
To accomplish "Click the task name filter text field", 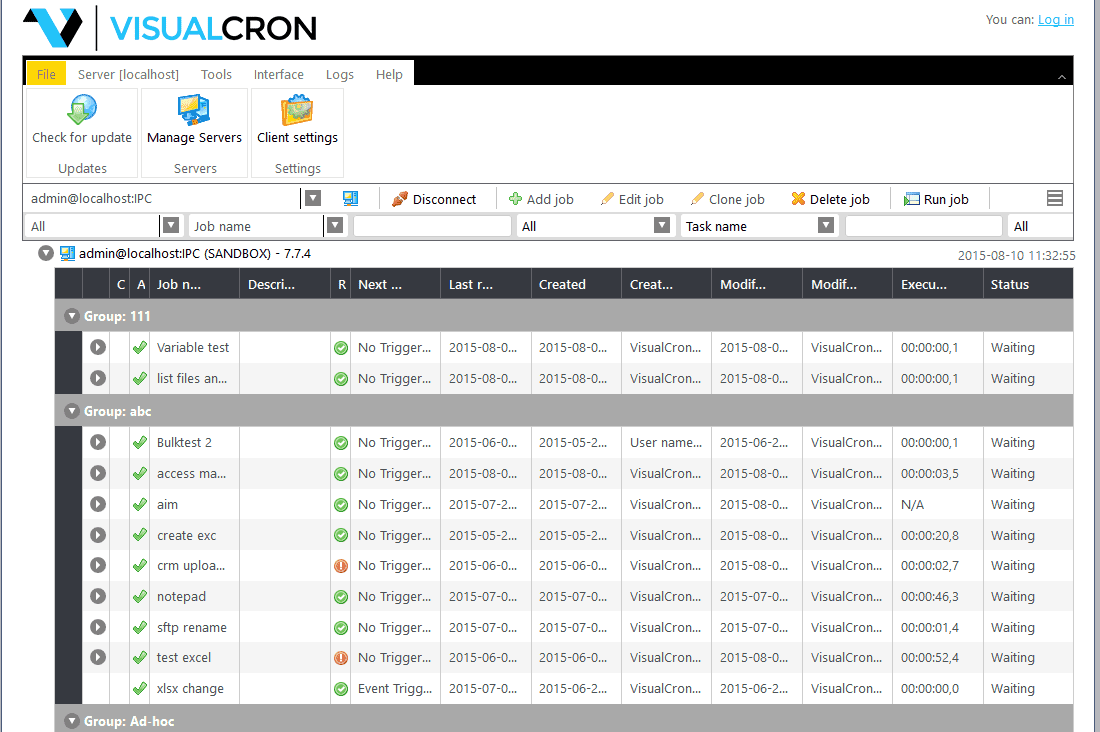I will [x=923, y=226].
